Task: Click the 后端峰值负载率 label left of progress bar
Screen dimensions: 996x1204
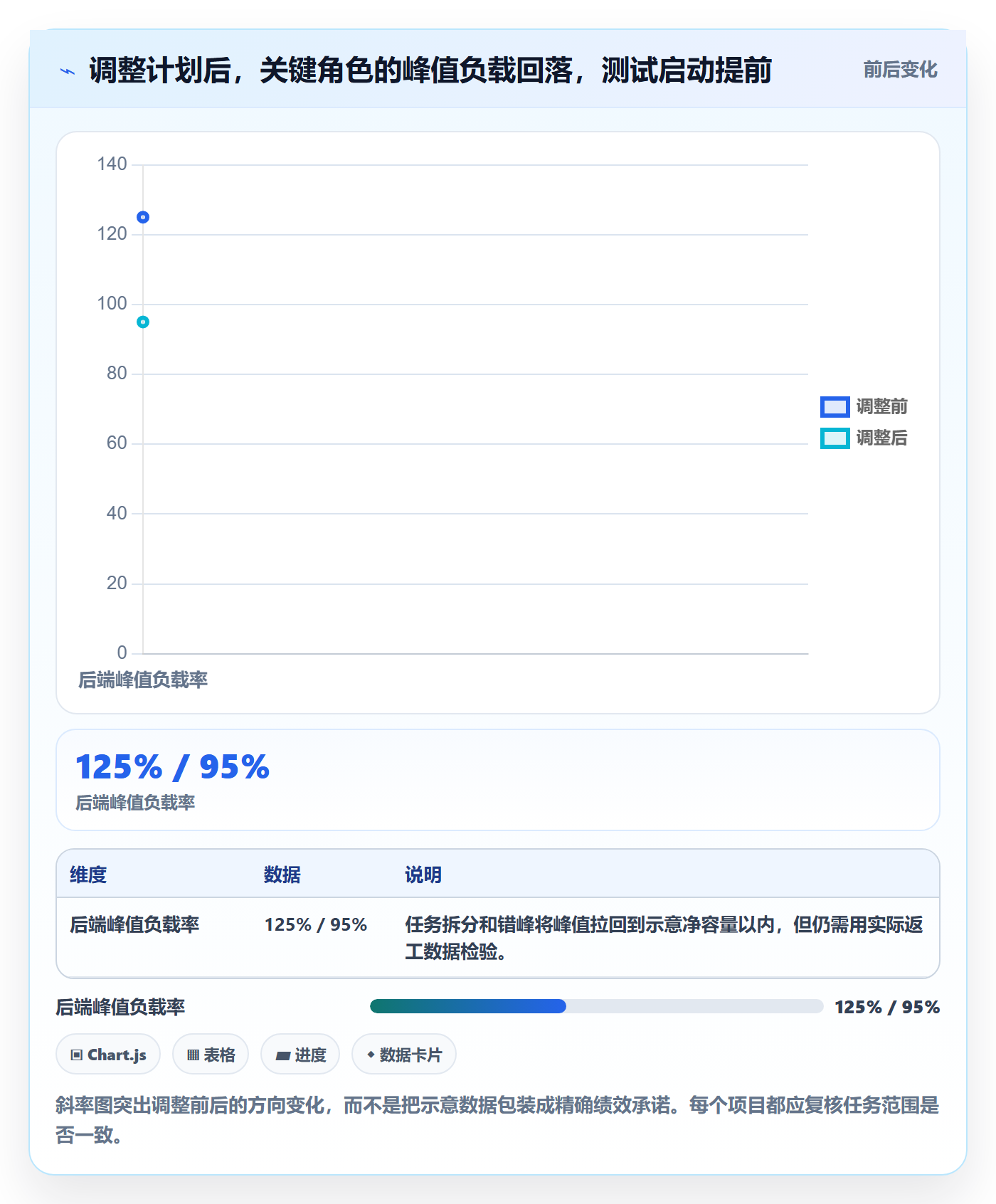Action: click(120, 1007)
